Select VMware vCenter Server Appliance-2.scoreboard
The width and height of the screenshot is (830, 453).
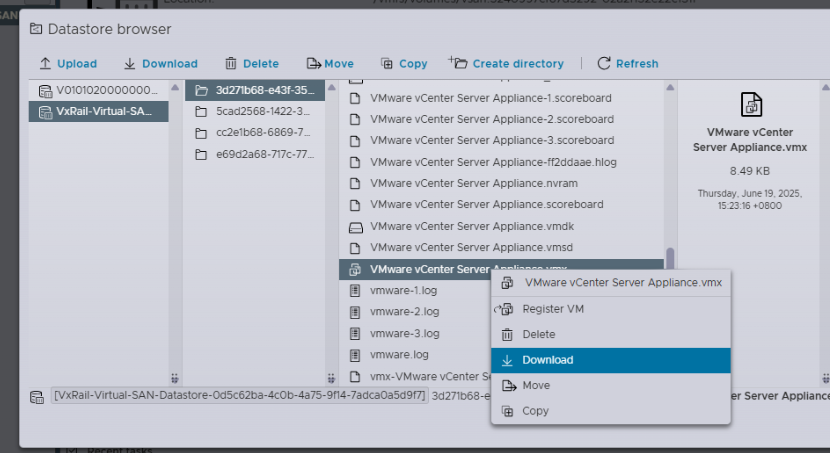(501, 119)
